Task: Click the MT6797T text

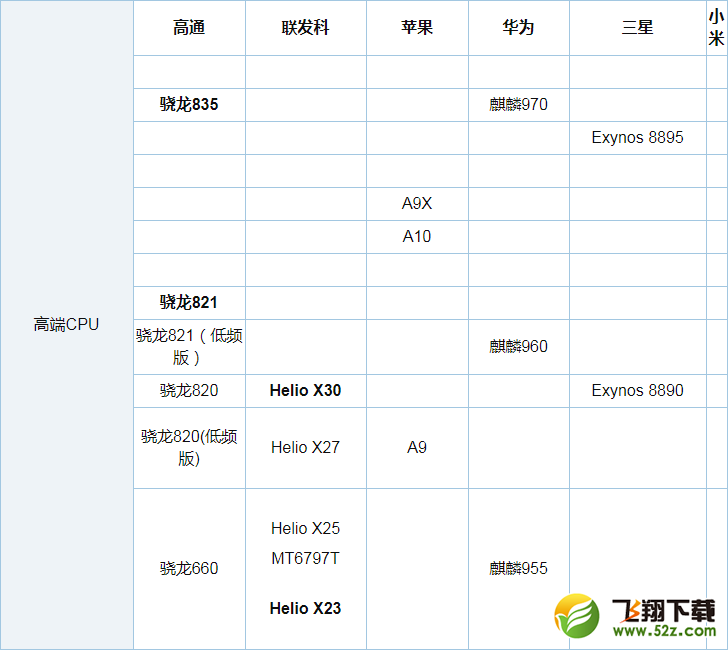Action: (x=305, y=558)
